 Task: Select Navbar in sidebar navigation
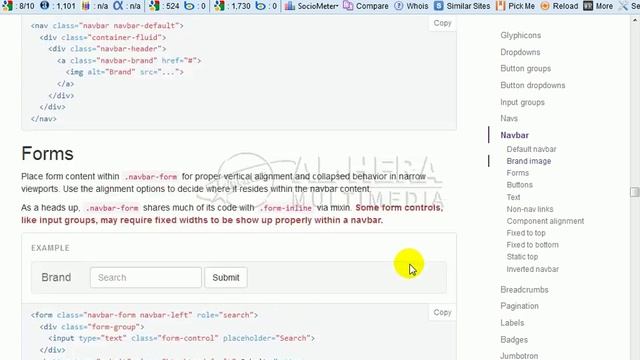[x=514, y=135]
